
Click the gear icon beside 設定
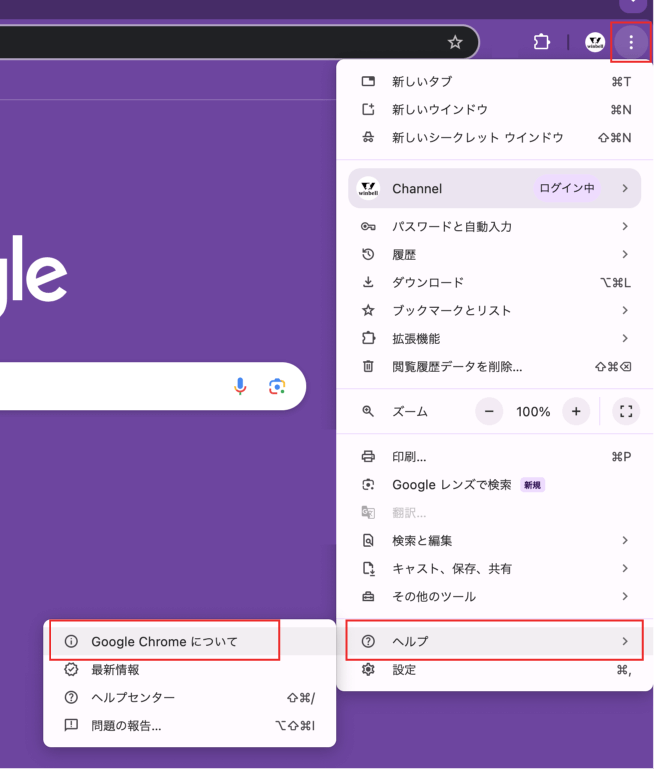pos(368,669)
